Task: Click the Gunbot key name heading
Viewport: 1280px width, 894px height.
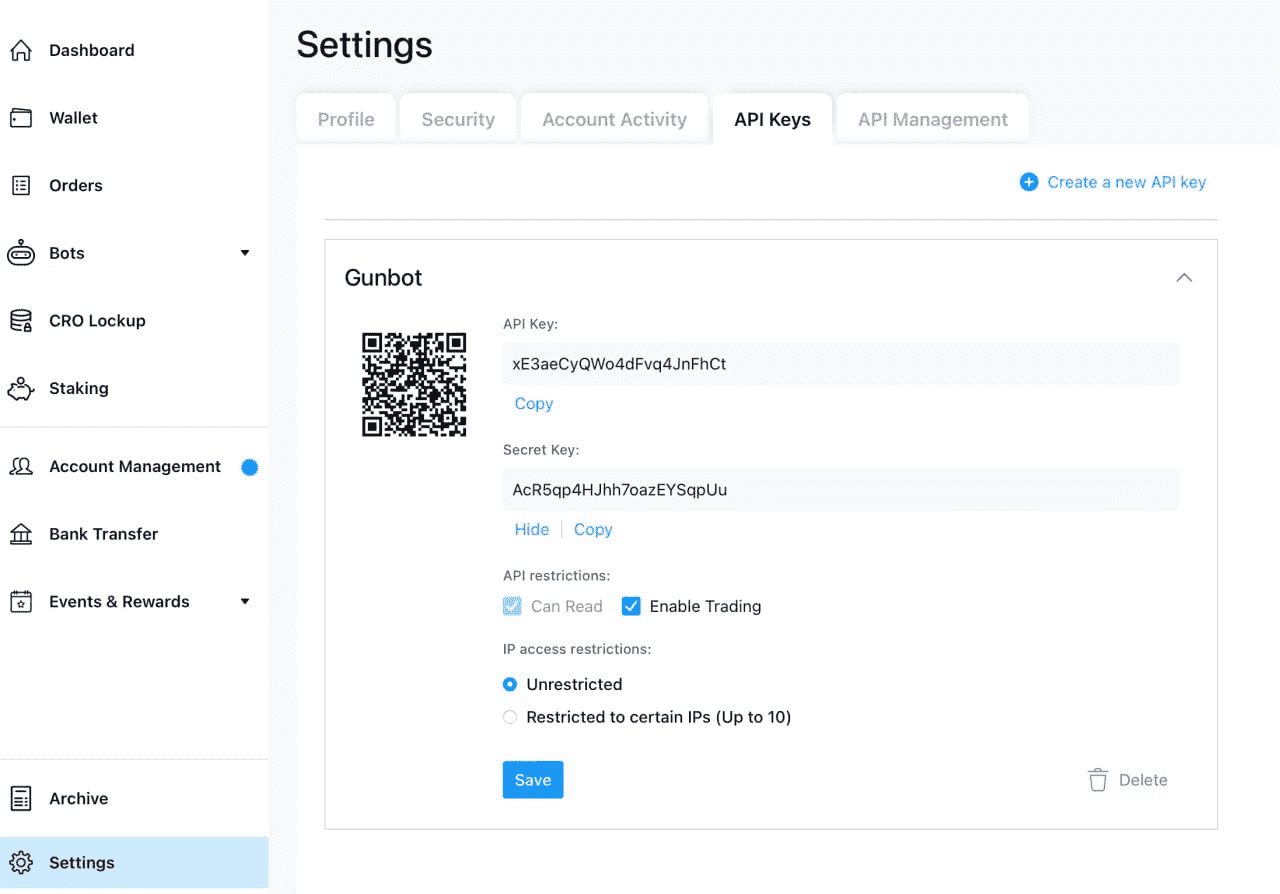Action: click(x=384, y=278)
